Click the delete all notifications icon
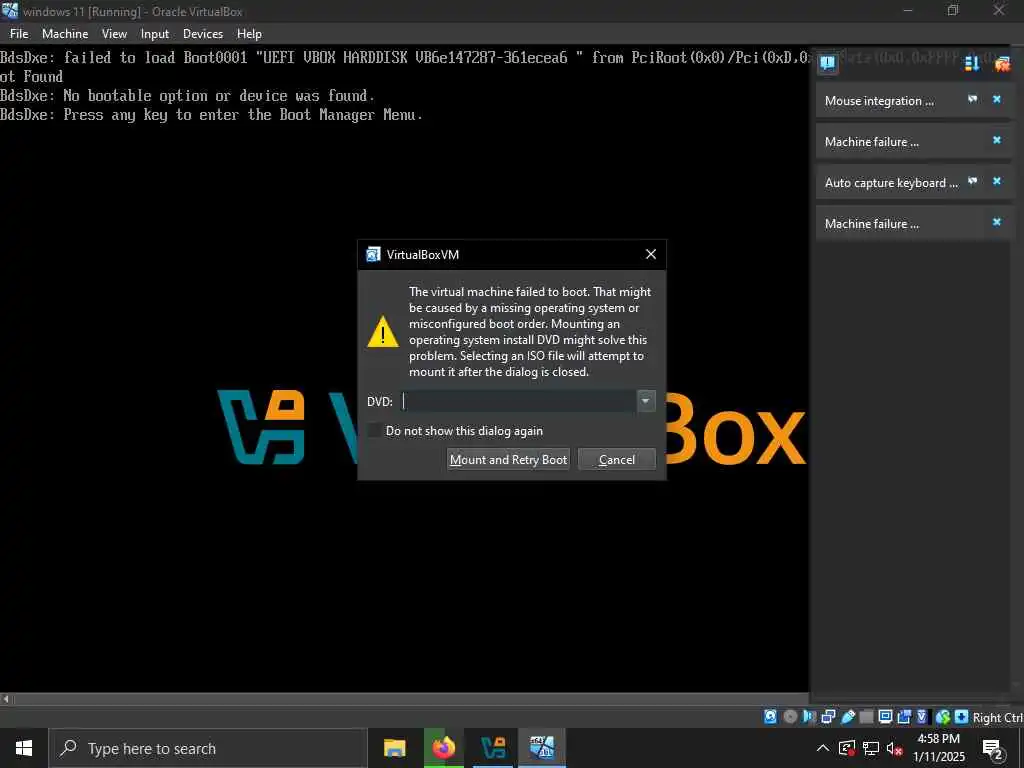This screenshot has height=768, width=1024. coord(1002,63)
